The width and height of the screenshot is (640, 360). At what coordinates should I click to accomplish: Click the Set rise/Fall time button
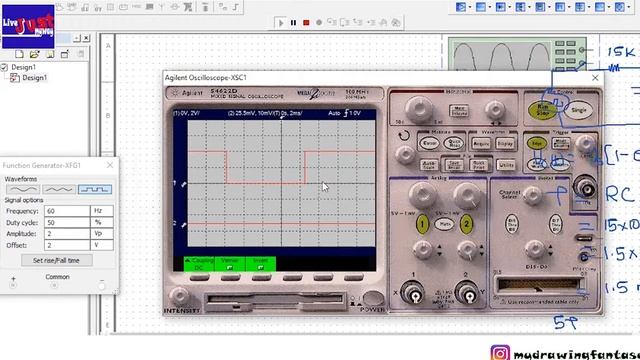[x=57, y=260]
